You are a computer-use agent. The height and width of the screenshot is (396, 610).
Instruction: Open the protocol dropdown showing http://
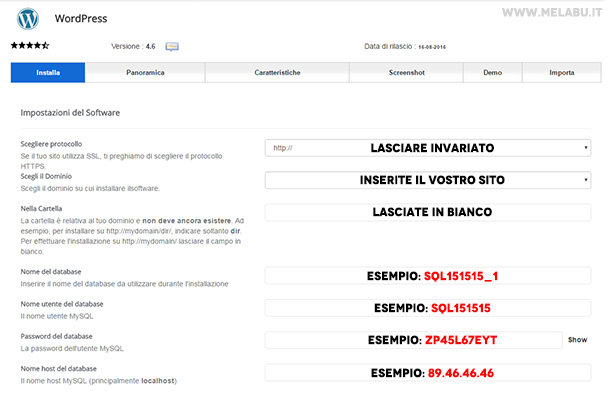click(428, 148)
